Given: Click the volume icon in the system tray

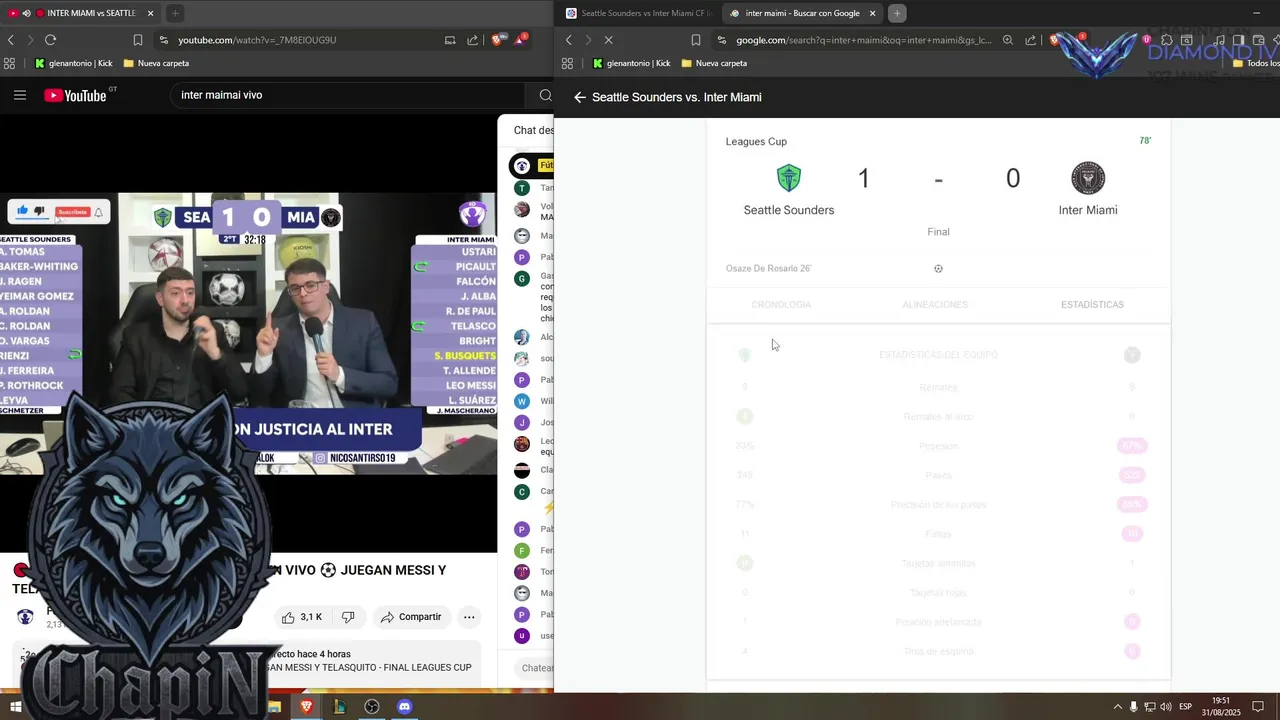Looking at the screenshot, I should 1166,706.
